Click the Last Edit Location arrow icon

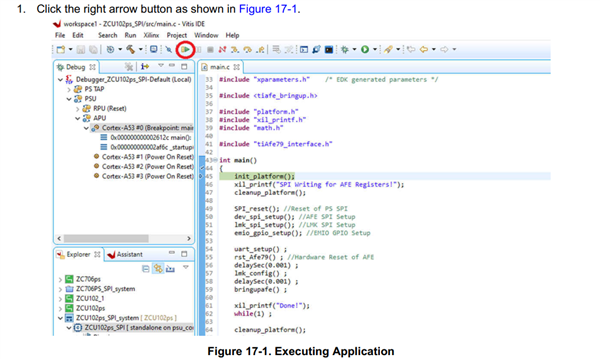click(411, 49)
